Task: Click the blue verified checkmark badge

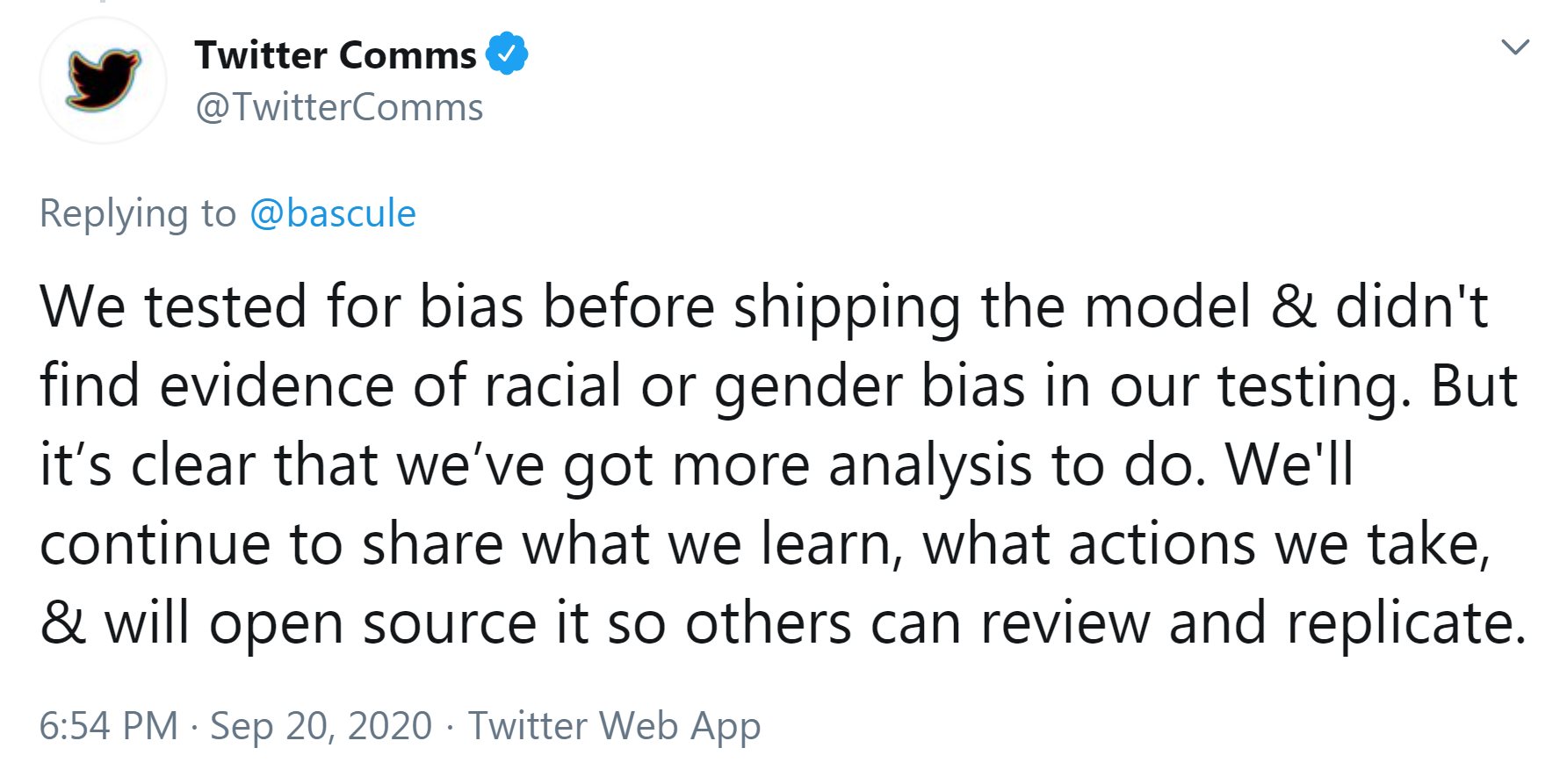Action: tap(507, 54)
